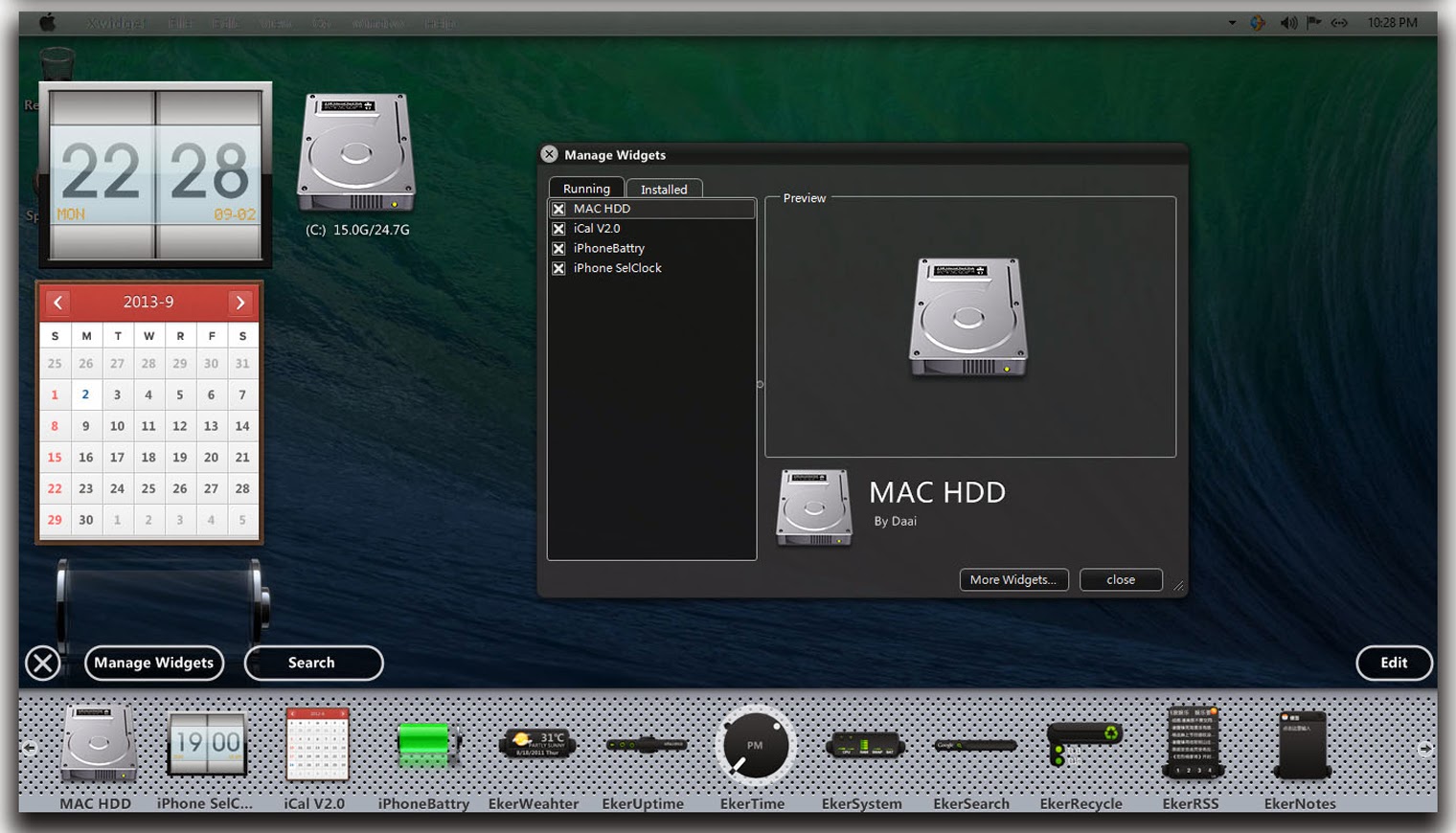
Task: Pick the EkerRecycle widget
Action: [1082, 743]
